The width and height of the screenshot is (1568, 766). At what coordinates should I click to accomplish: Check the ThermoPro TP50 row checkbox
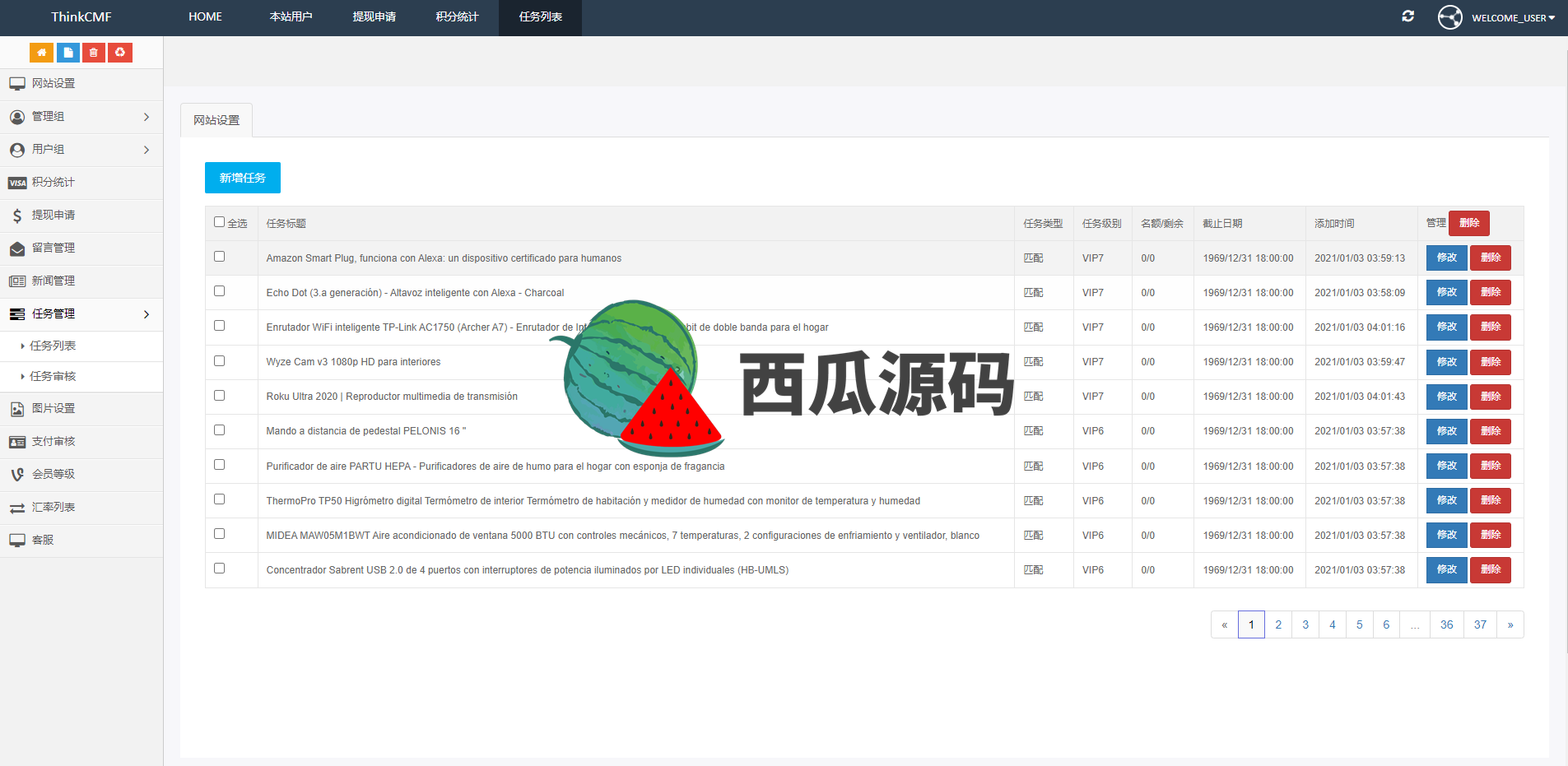pos(219,499)
